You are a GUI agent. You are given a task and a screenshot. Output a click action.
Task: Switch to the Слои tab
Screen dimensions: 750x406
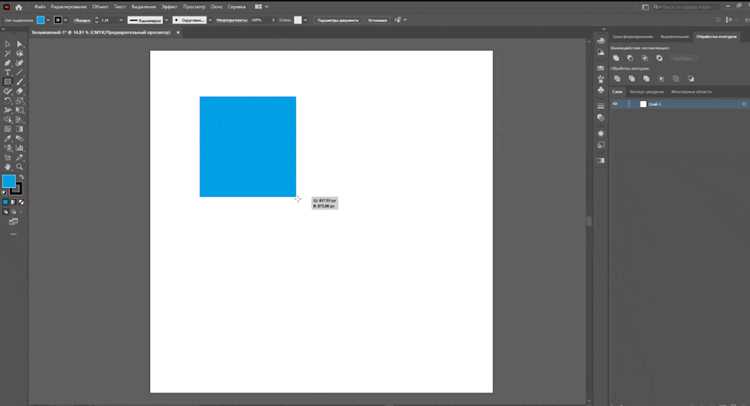tap(618, 92)
